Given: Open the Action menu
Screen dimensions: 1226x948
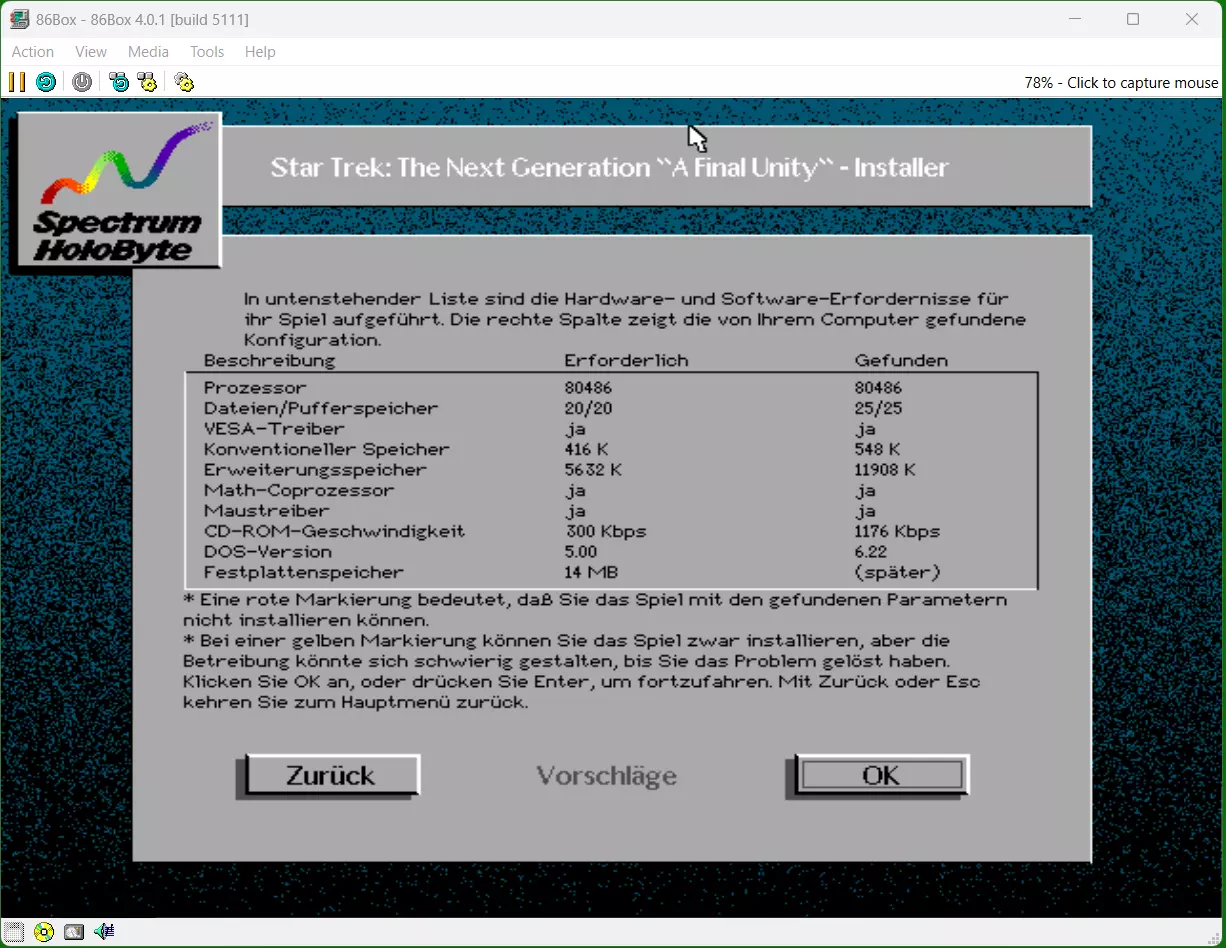Looking at the screenshot, I should (33, 52).
